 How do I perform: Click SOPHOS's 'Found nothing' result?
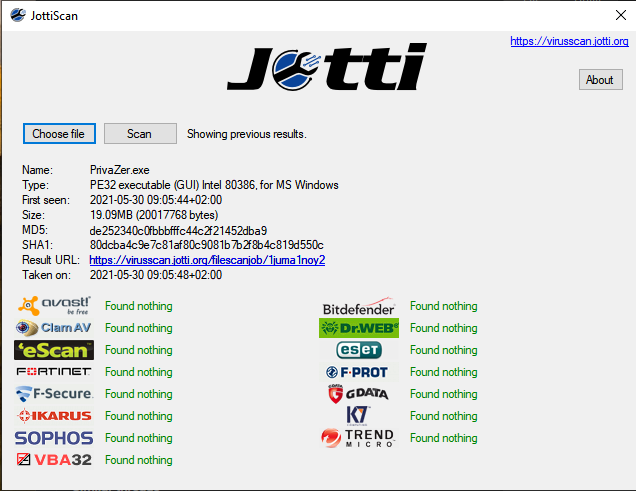pyautogui.click(x=139, y=438)
